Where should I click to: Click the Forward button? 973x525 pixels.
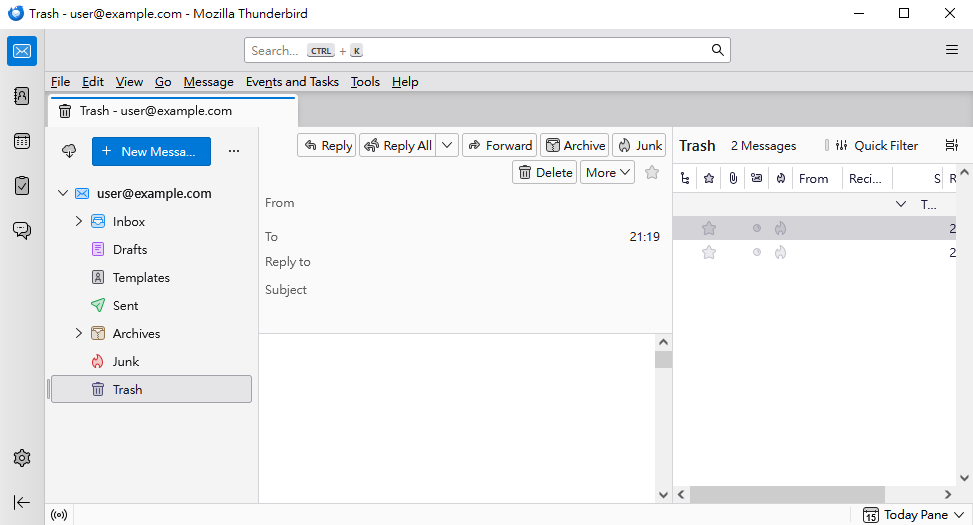(500, 145)
